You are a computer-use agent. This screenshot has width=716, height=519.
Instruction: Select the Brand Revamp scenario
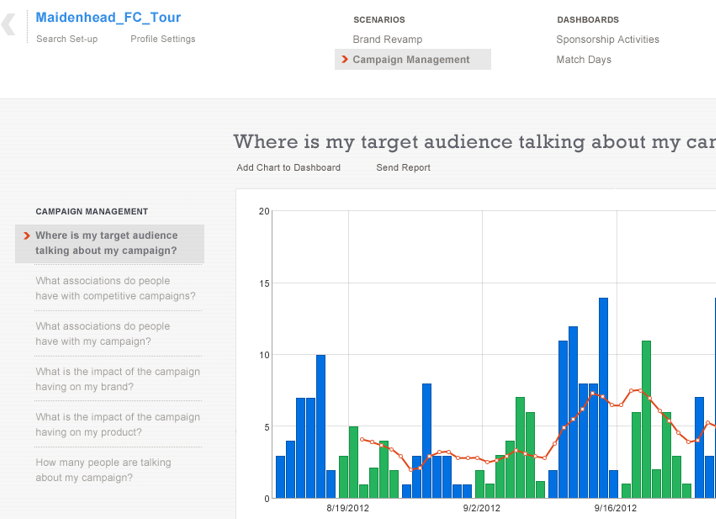pos(387,39)
